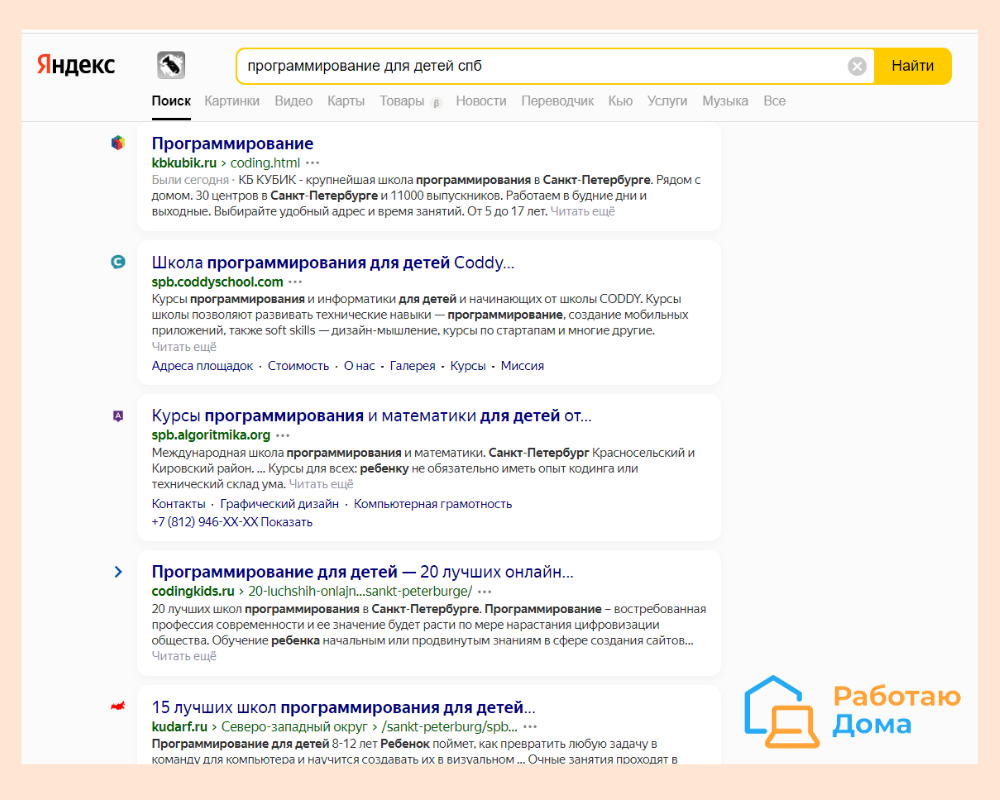This screenshot has height=800, width=1000.
Task: Open the Адреса площадок sitelink
Action: [202, 366]
